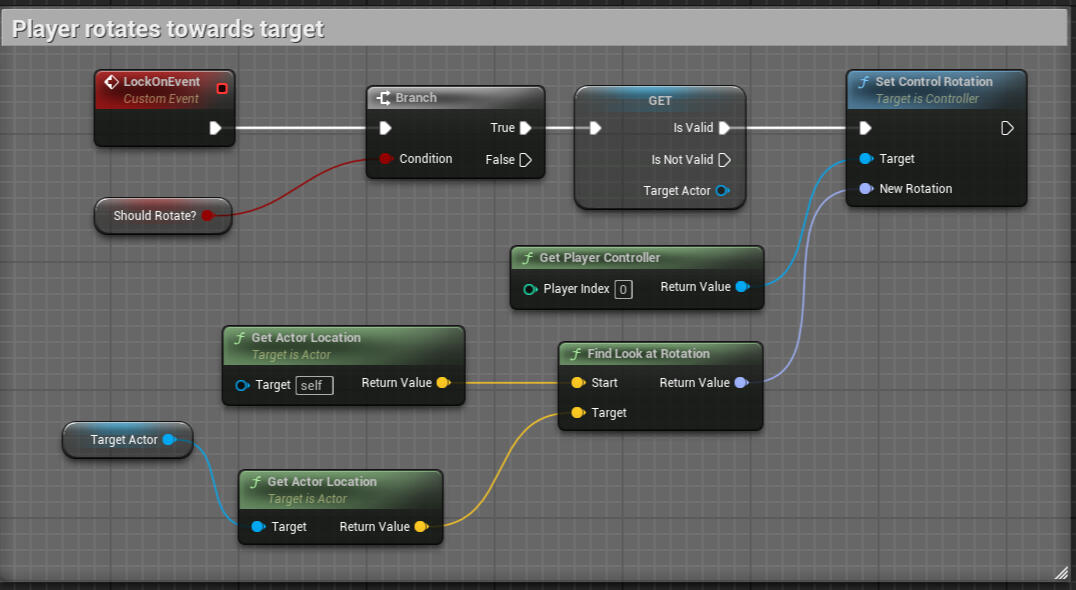Click the Player Index value field
The height and width of the screenshot is (590, 1076).
click(623, 290)
